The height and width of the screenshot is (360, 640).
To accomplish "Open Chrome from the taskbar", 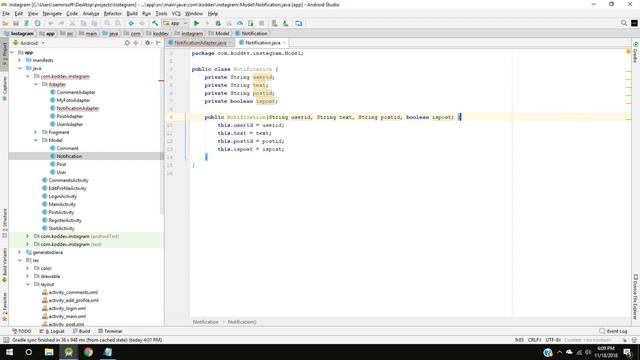I will pyautogui.click(x=88, y=352).
